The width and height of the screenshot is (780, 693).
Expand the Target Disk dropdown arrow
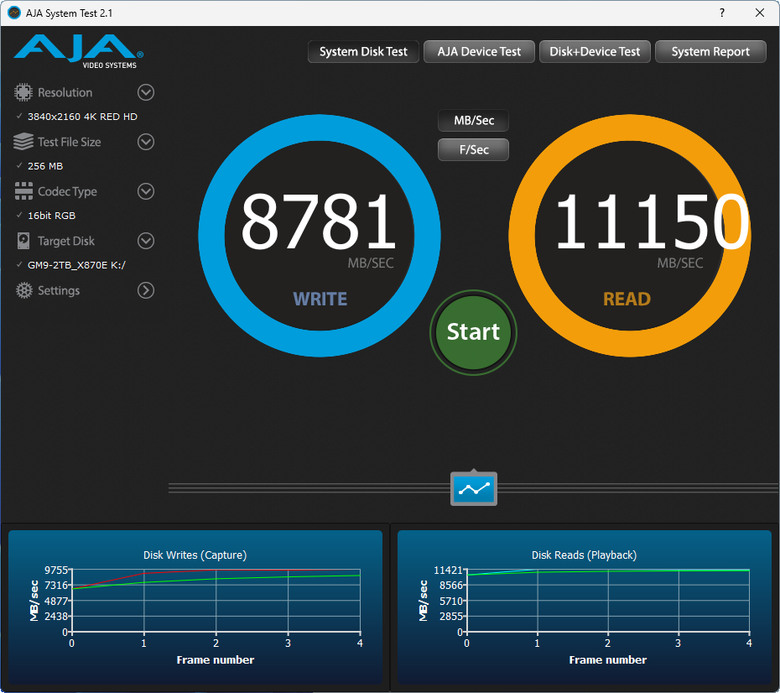pyautogui.click(x=146, y=241)
